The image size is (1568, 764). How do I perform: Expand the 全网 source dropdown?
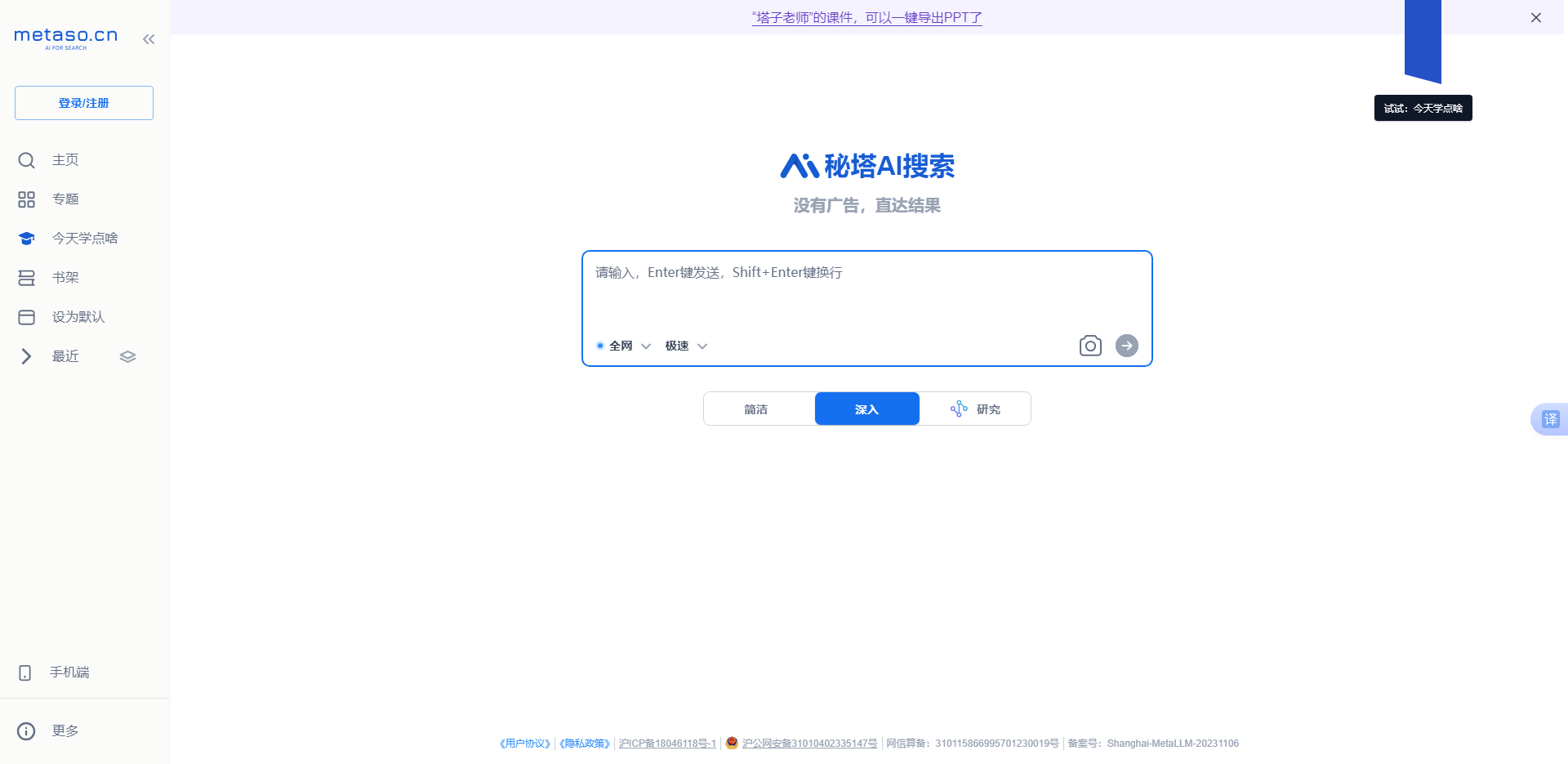click(x=646, y=346)
